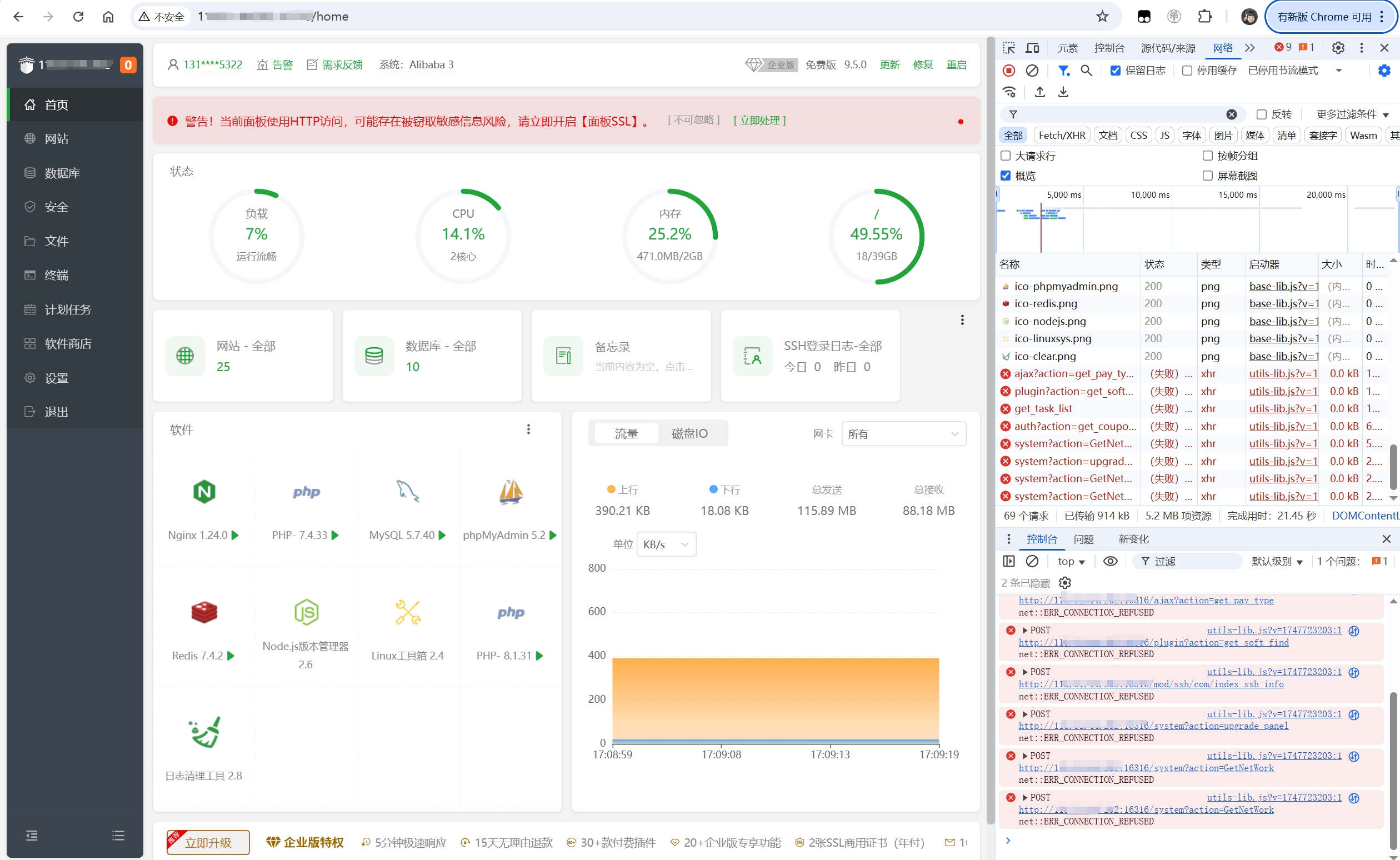
Task: Click the memo note card icon
Action: [x=563, y=356]
